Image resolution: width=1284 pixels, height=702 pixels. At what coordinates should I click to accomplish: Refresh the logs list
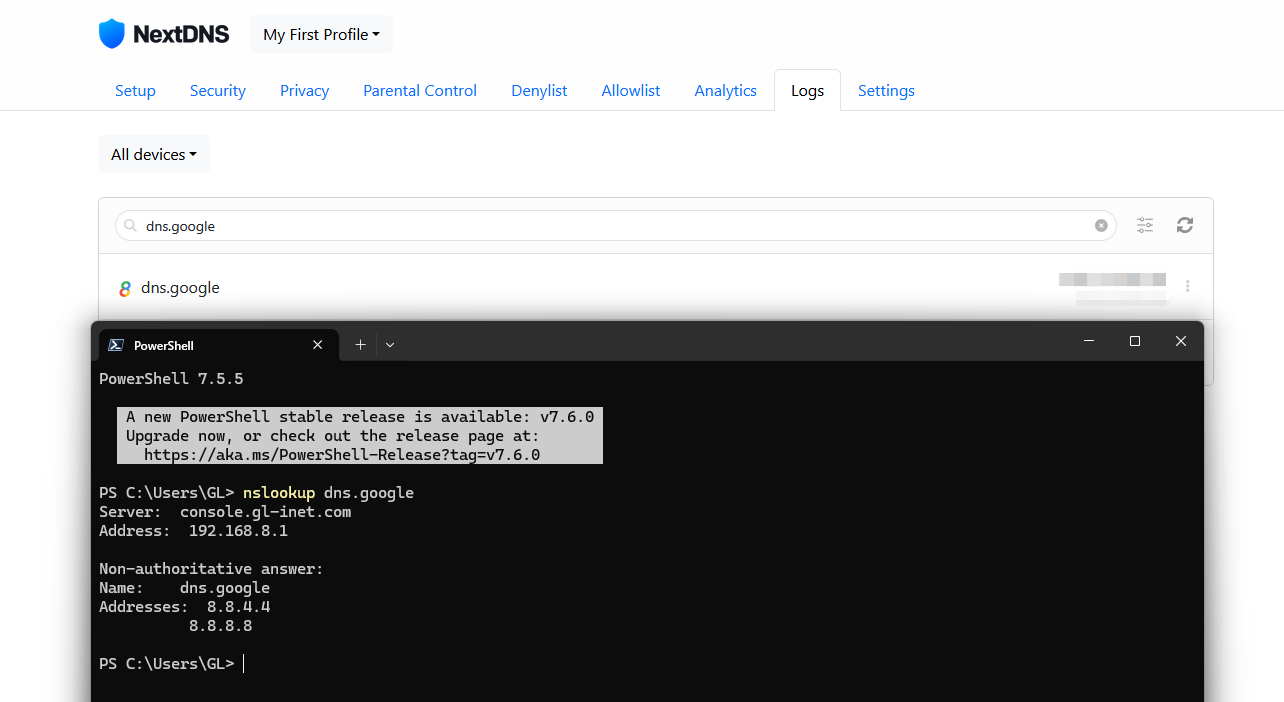coord(1185,226)
